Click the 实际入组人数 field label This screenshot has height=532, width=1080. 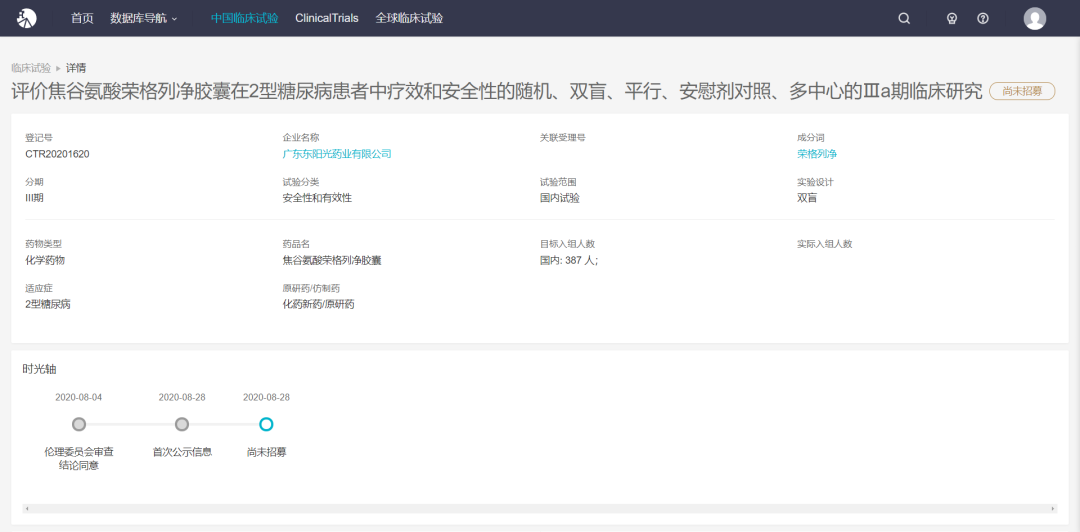pyautogui.click(x=824, y=244)
